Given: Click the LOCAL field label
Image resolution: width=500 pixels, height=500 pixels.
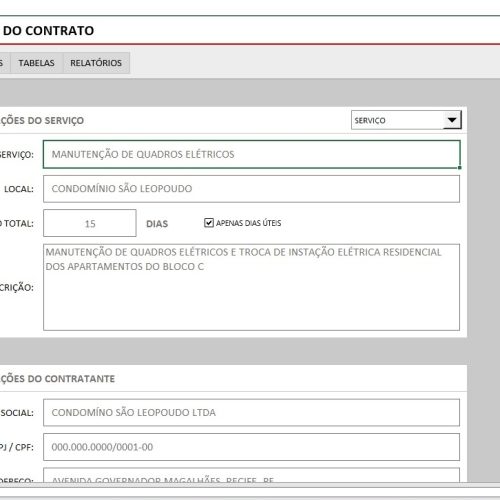Looking at the screenshot, I should [x=19, y=189].
